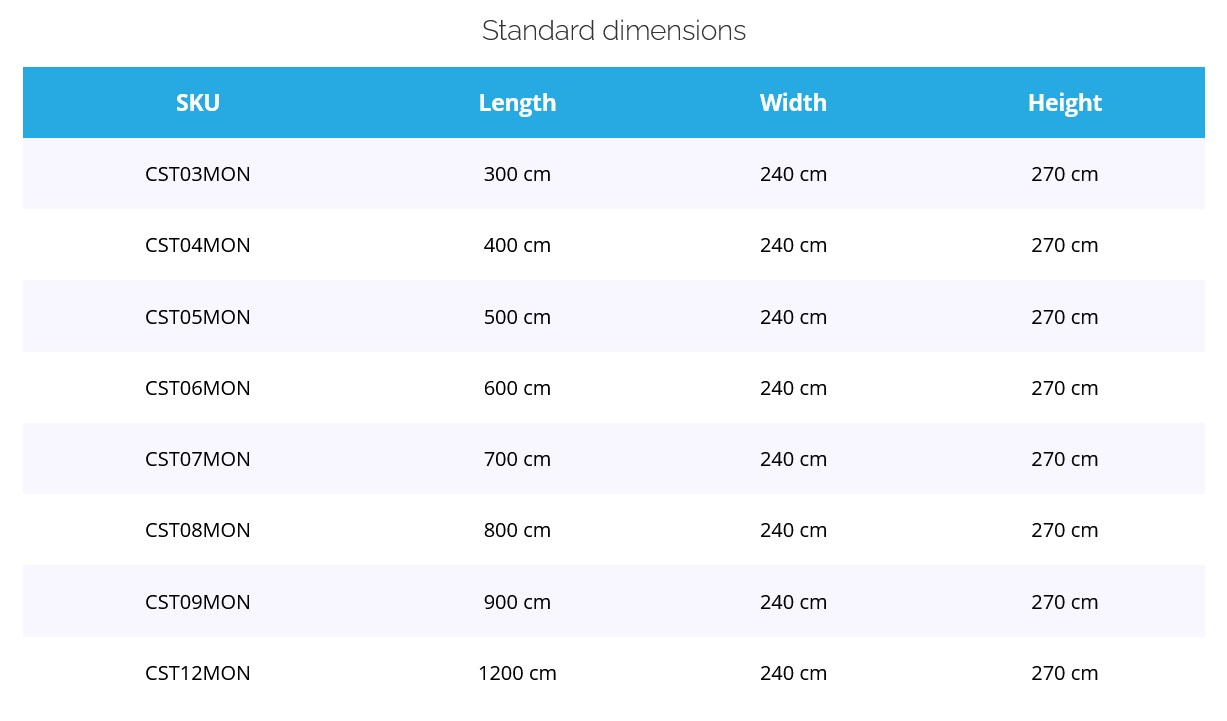This screenshot has height=721, width=1227.
Task: Choose the CST06MON SKU cell
Action: coord(198,388)
